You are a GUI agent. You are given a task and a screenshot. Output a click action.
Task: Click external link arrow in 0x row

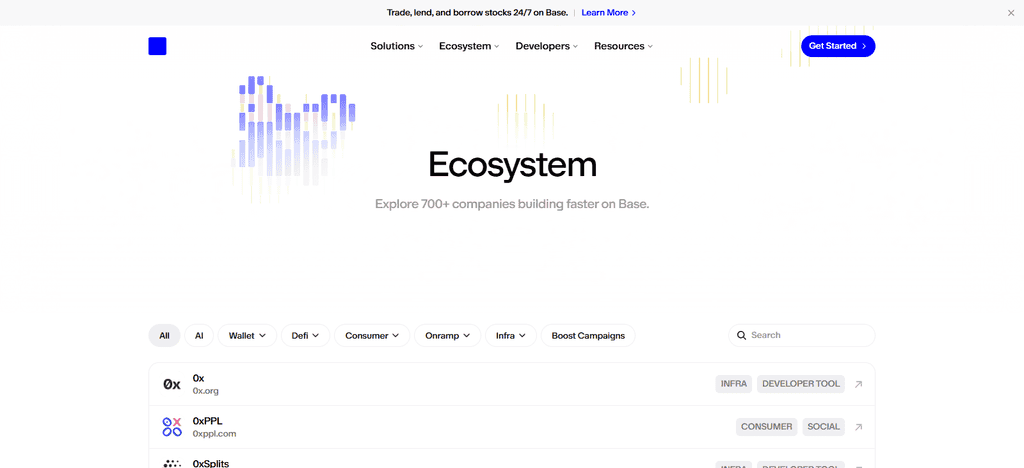click(x=859, y=384)
